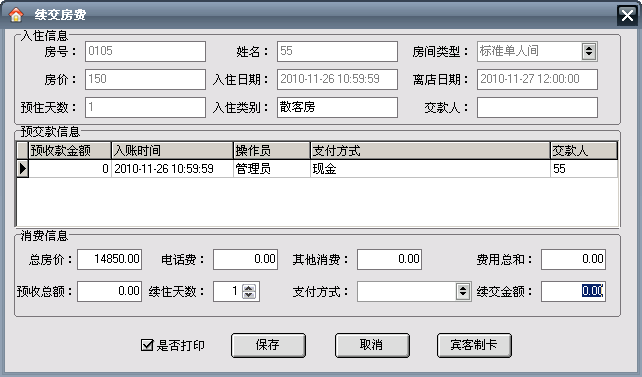The image size is (642, 377).
Task: Click the 姓名 field
Action: tap(337, 52)
